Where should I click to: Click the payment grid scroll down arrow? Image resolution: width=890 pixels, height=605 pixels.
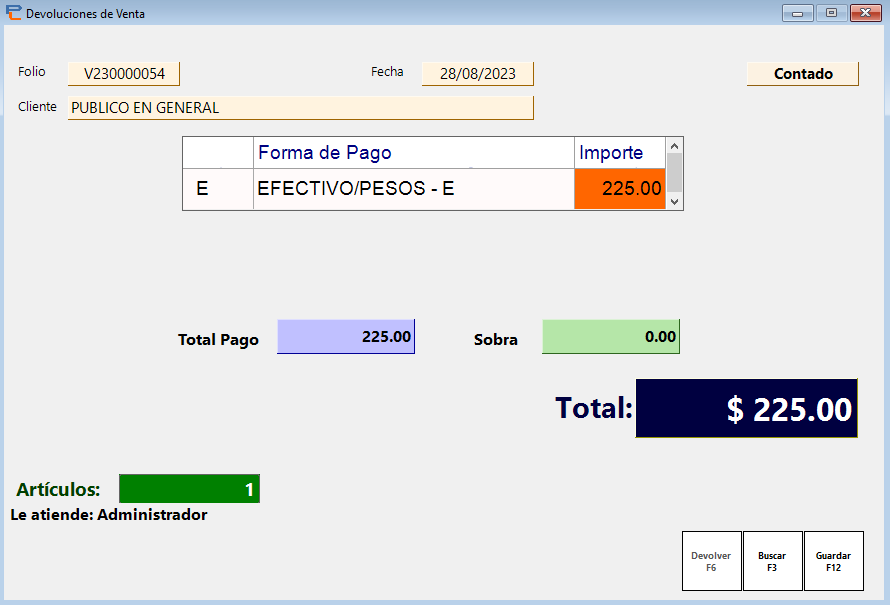[674, 201]
